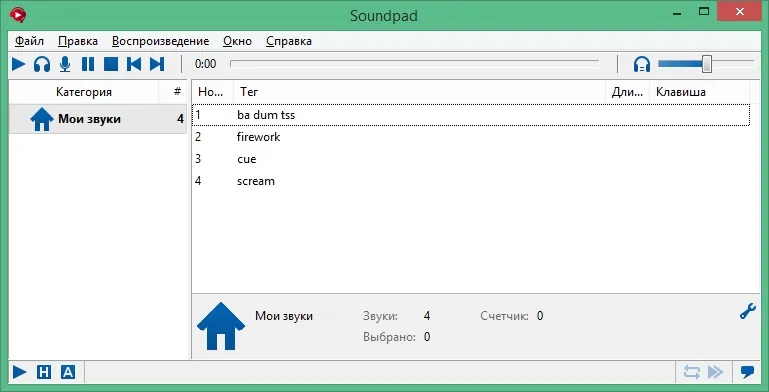Adjust the headphone volume slider handle
Viewport: 769px width, 392px height.
pos(707,64)
